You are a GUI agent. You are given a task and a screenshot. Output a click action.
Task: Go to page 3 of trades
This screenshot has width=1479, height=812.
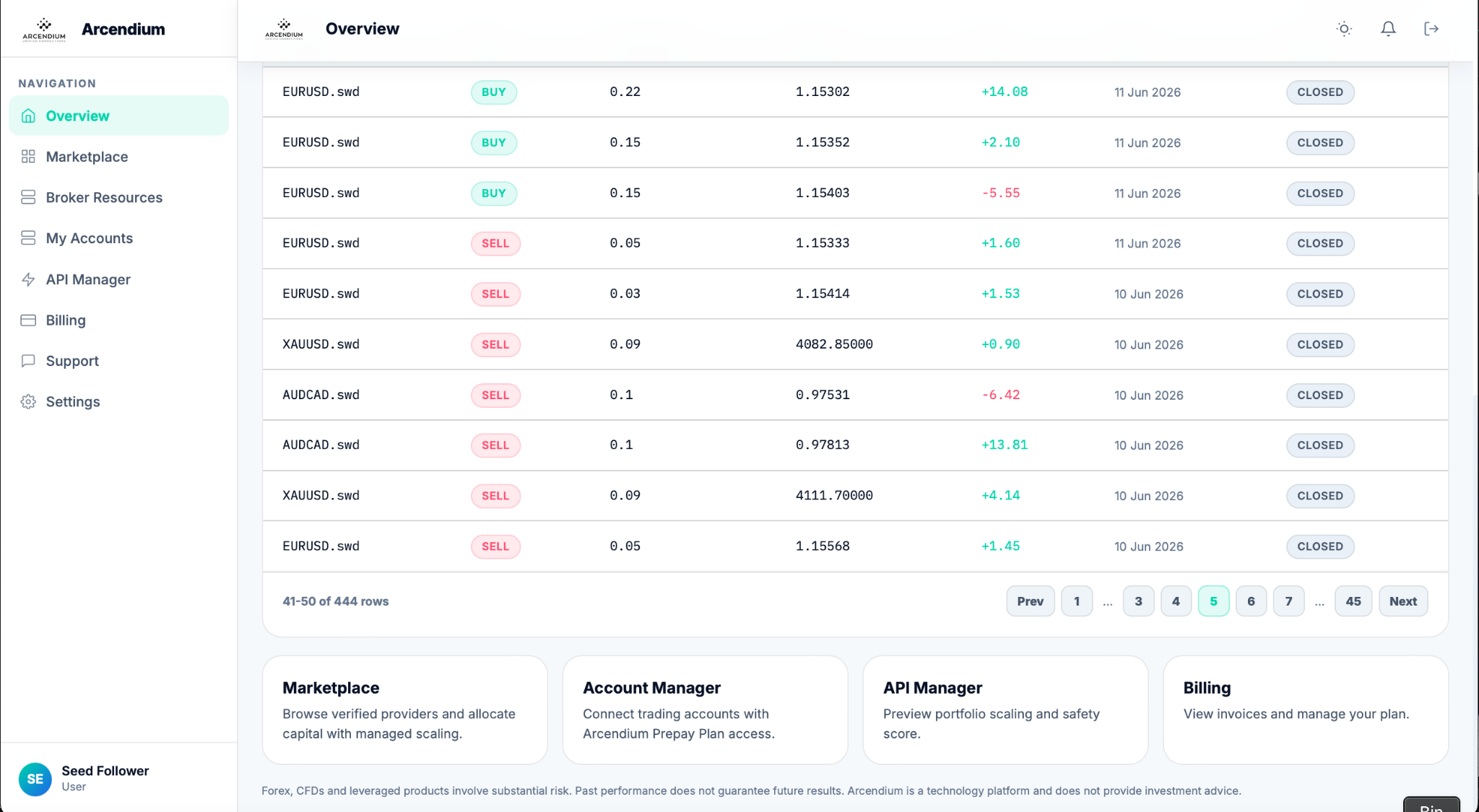pos(1138,601)
